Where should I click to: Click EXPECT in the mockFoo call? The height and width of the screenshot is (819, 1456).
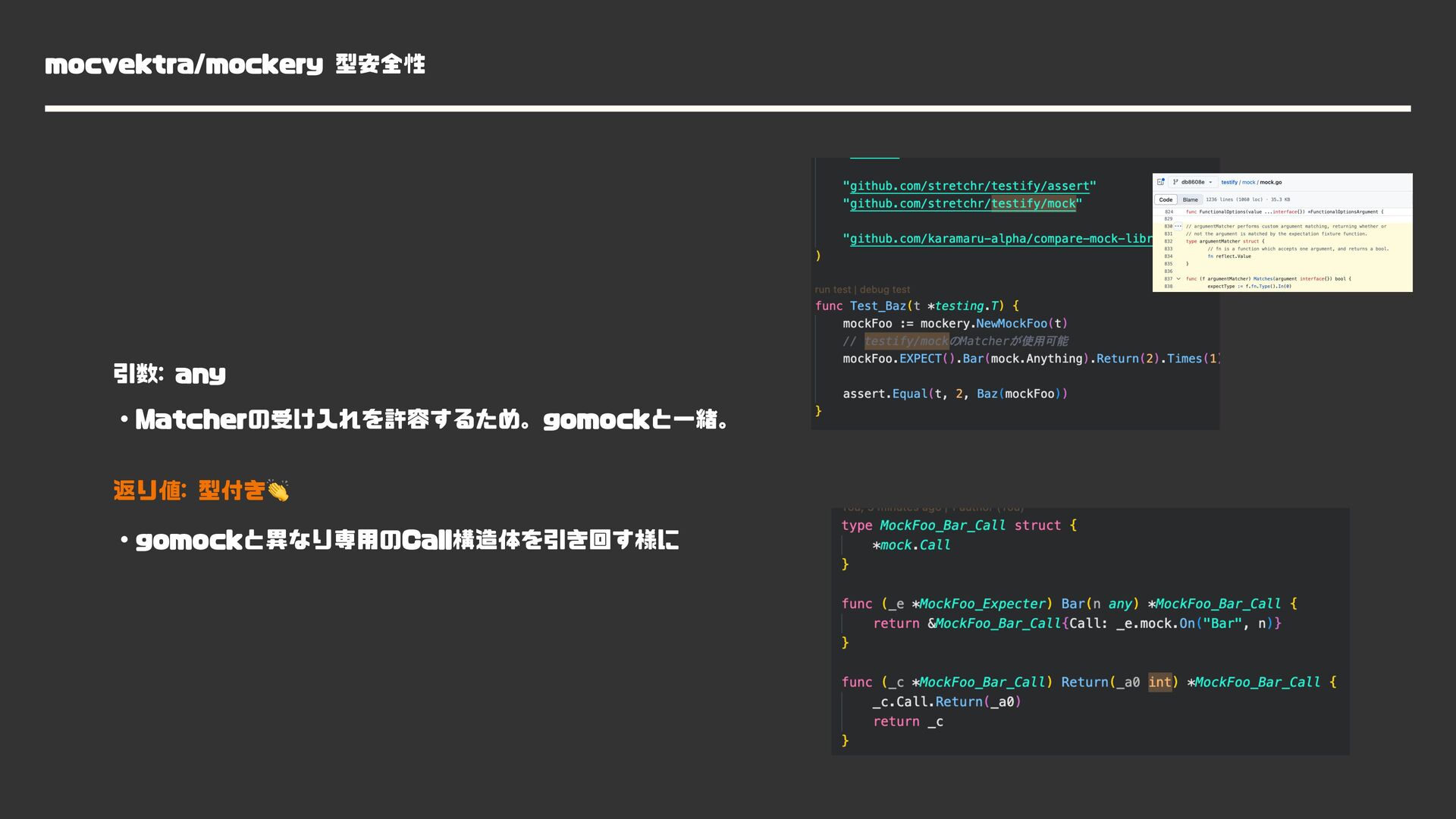921,359
